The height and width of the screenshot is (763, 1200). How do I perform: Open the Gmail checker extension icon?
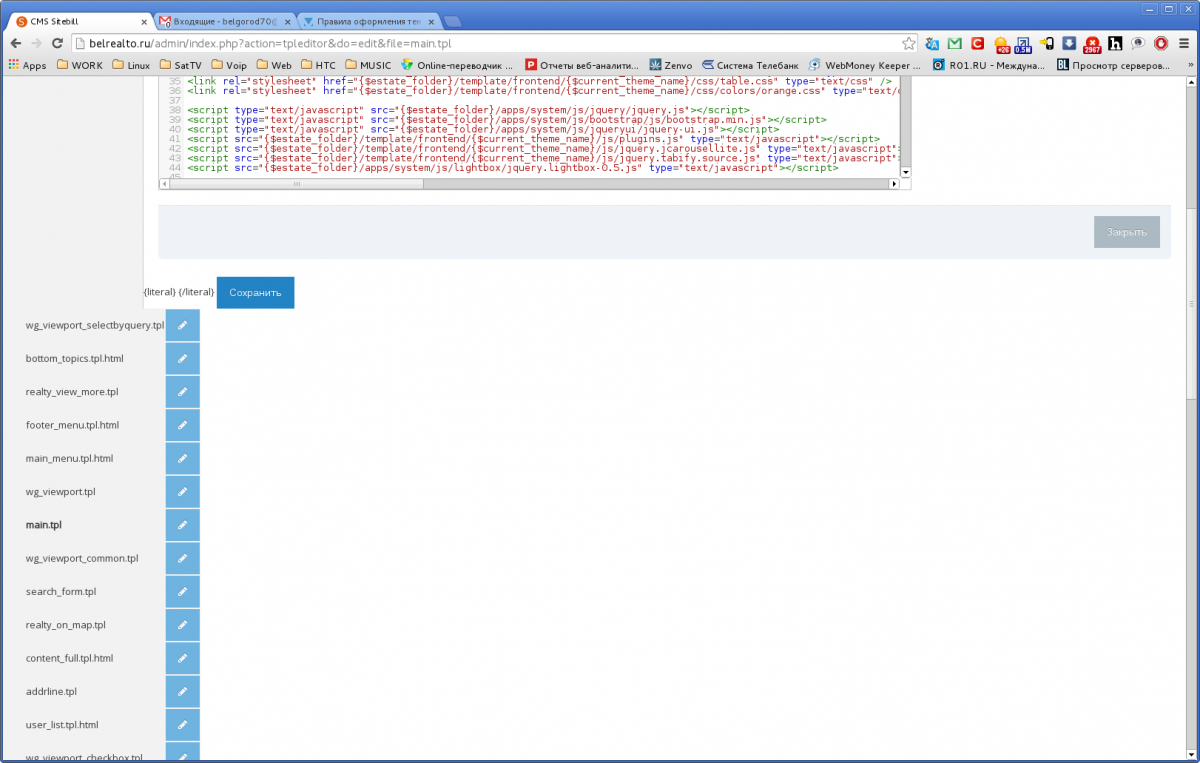click(955, 43)
